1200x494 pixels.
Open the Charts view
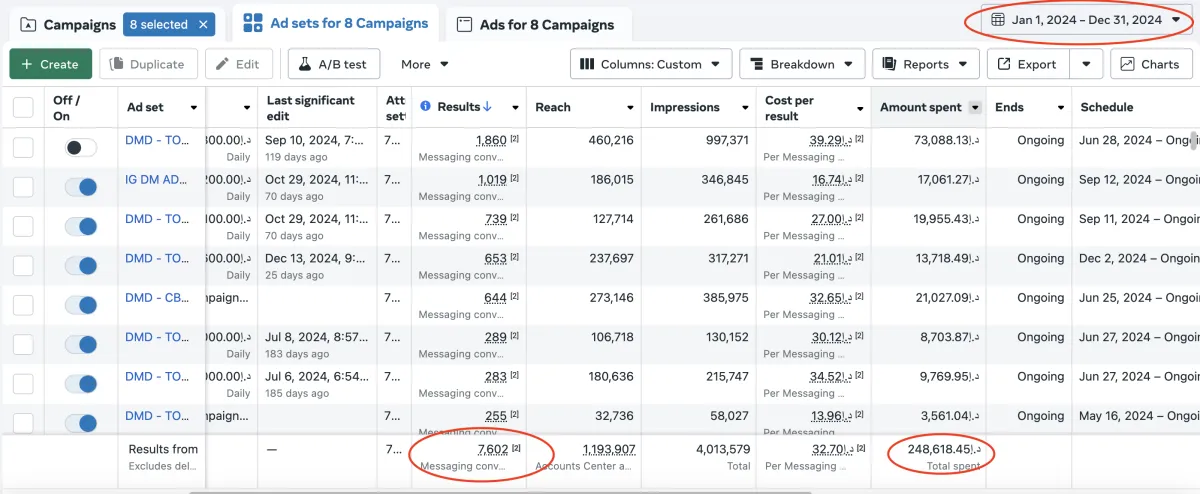[1150, 64]
